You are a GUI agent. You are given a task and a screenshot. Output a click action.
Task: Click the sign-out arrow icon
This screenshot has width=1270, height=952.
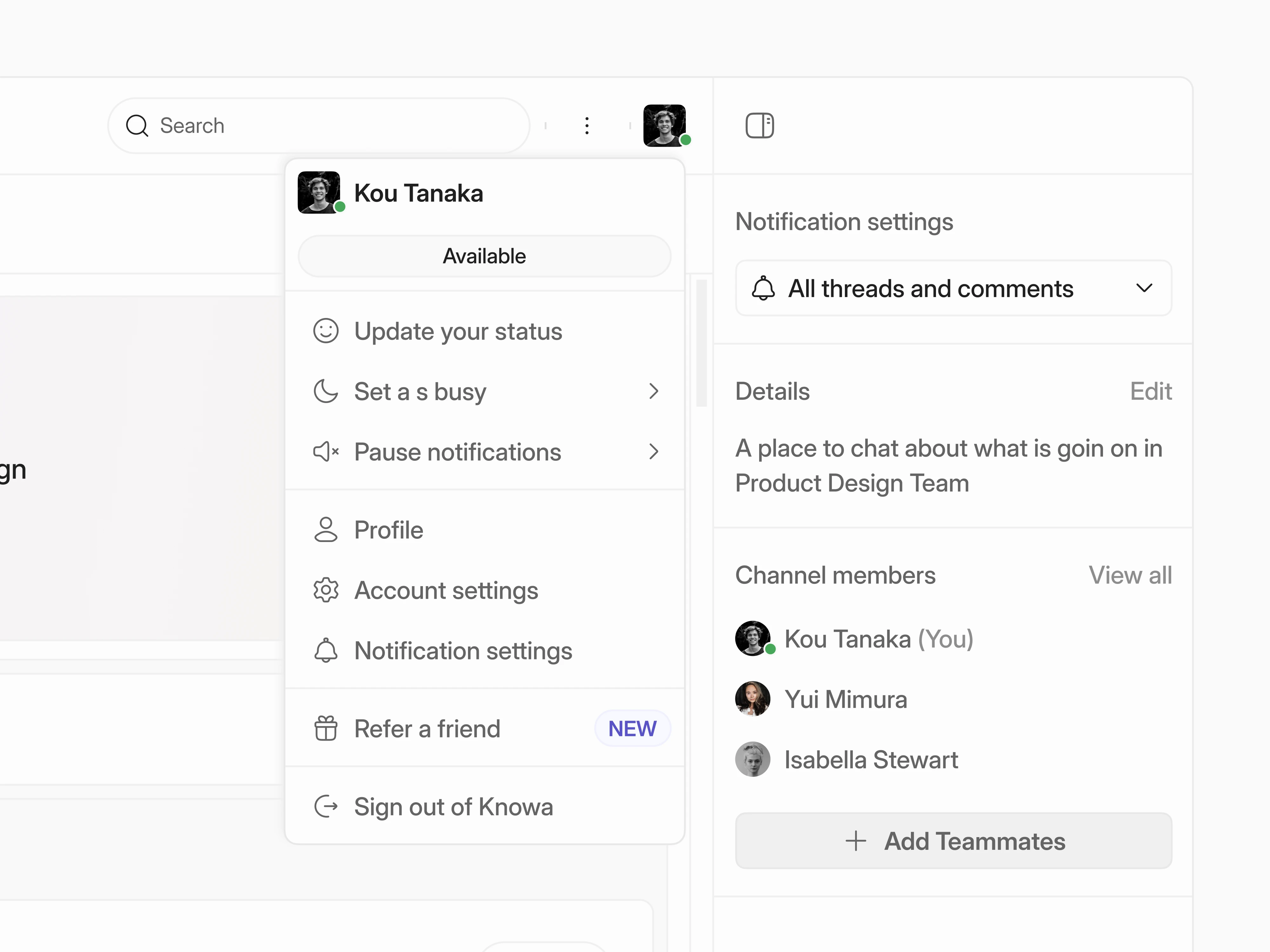click(326, 806)
